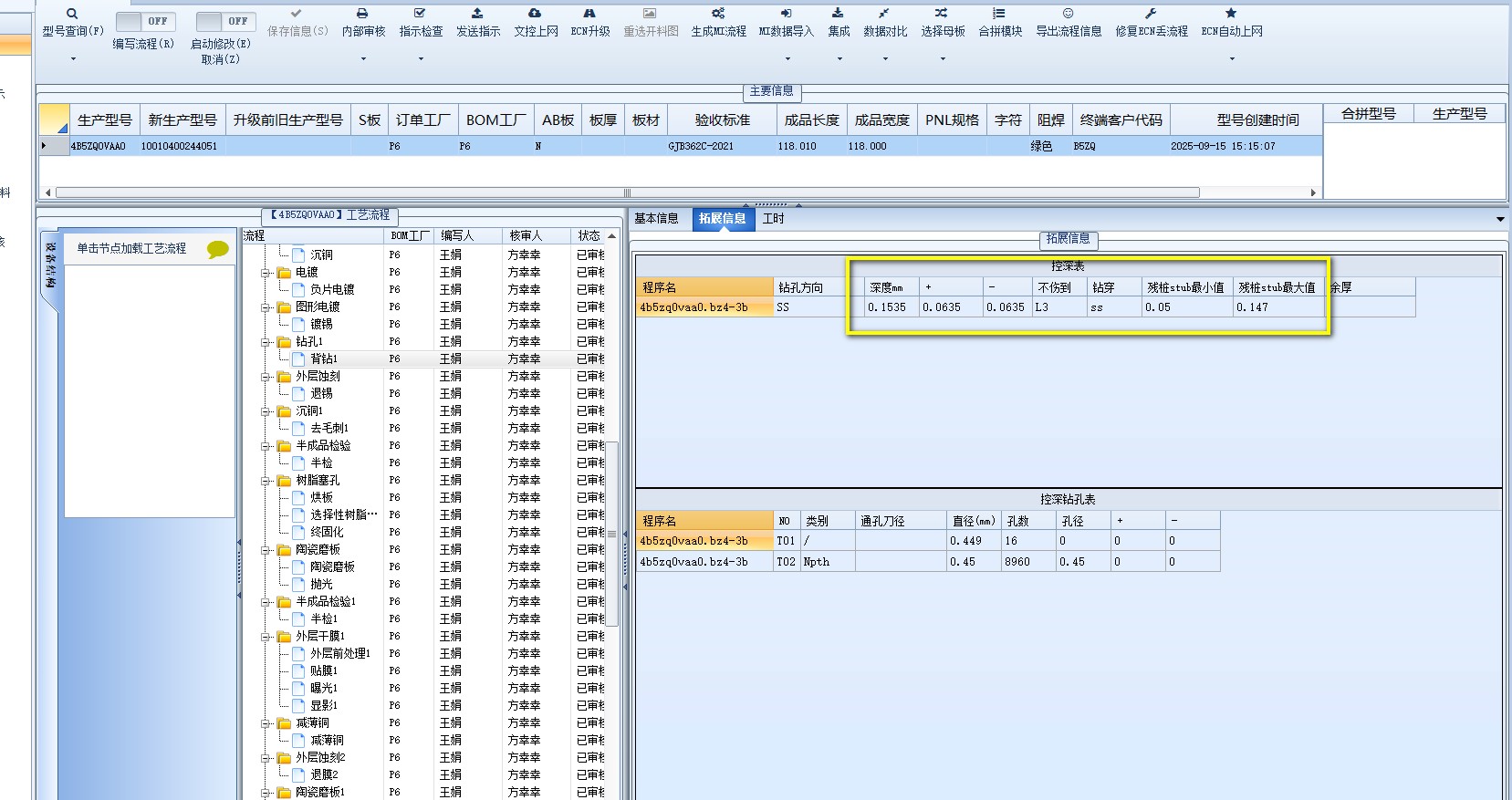Click the 不伤到 cell L3
1512x800 pixels.
(x=1059, y=307)
